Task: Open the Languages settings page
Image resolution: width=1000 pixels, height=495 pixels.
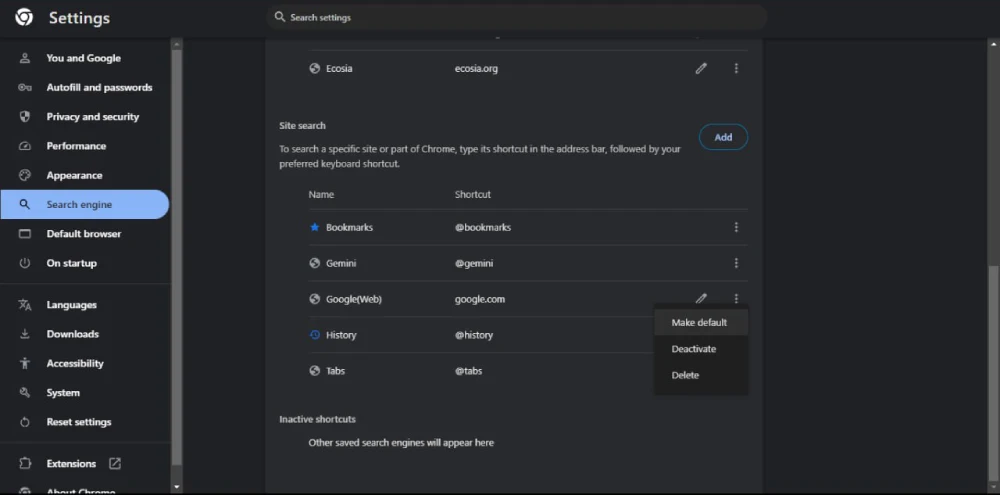Action: [x=71, y=305]
